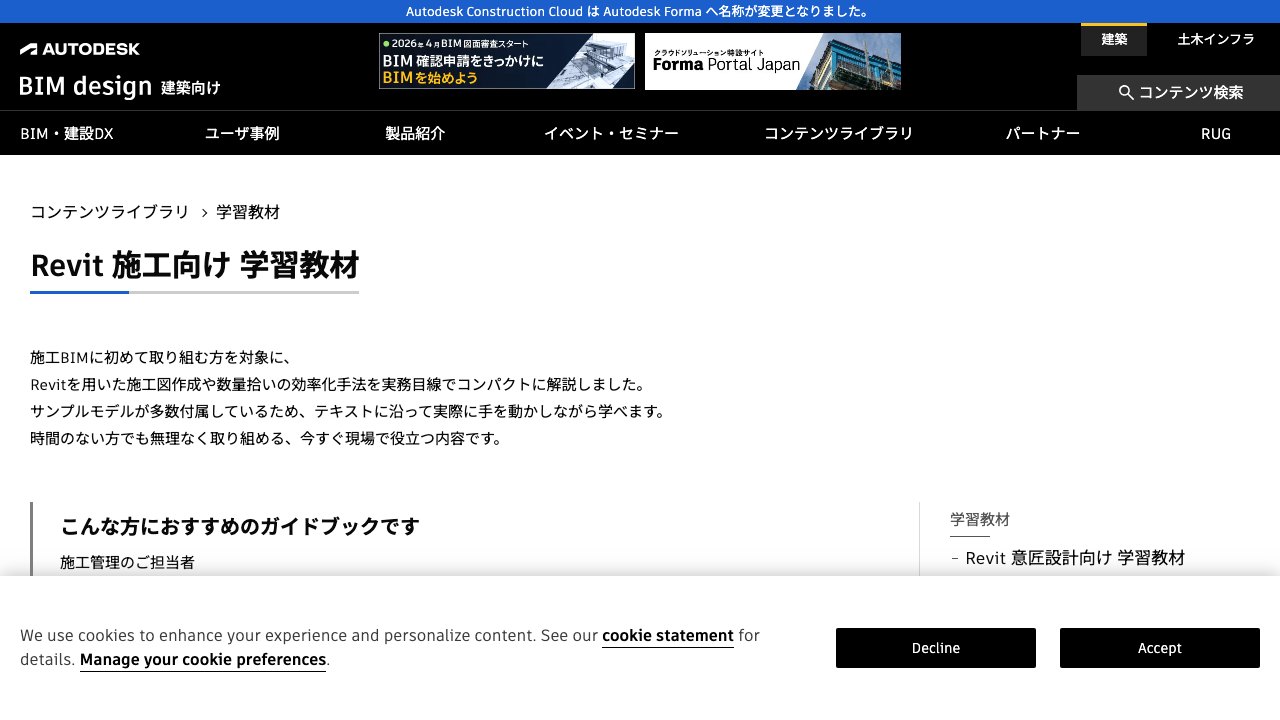Open the パートナー menu

[1043, 133]
